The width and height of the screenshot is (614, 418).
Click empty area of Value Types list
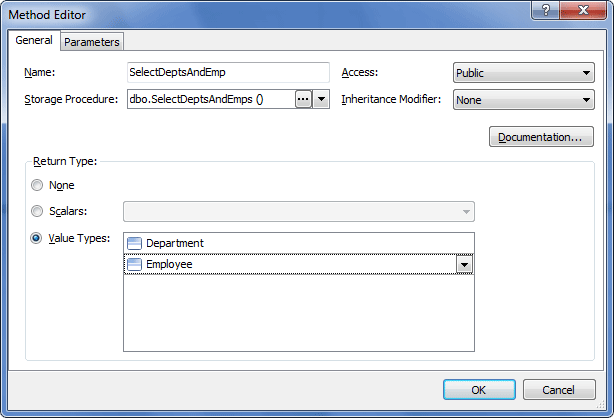pos(299,313)
